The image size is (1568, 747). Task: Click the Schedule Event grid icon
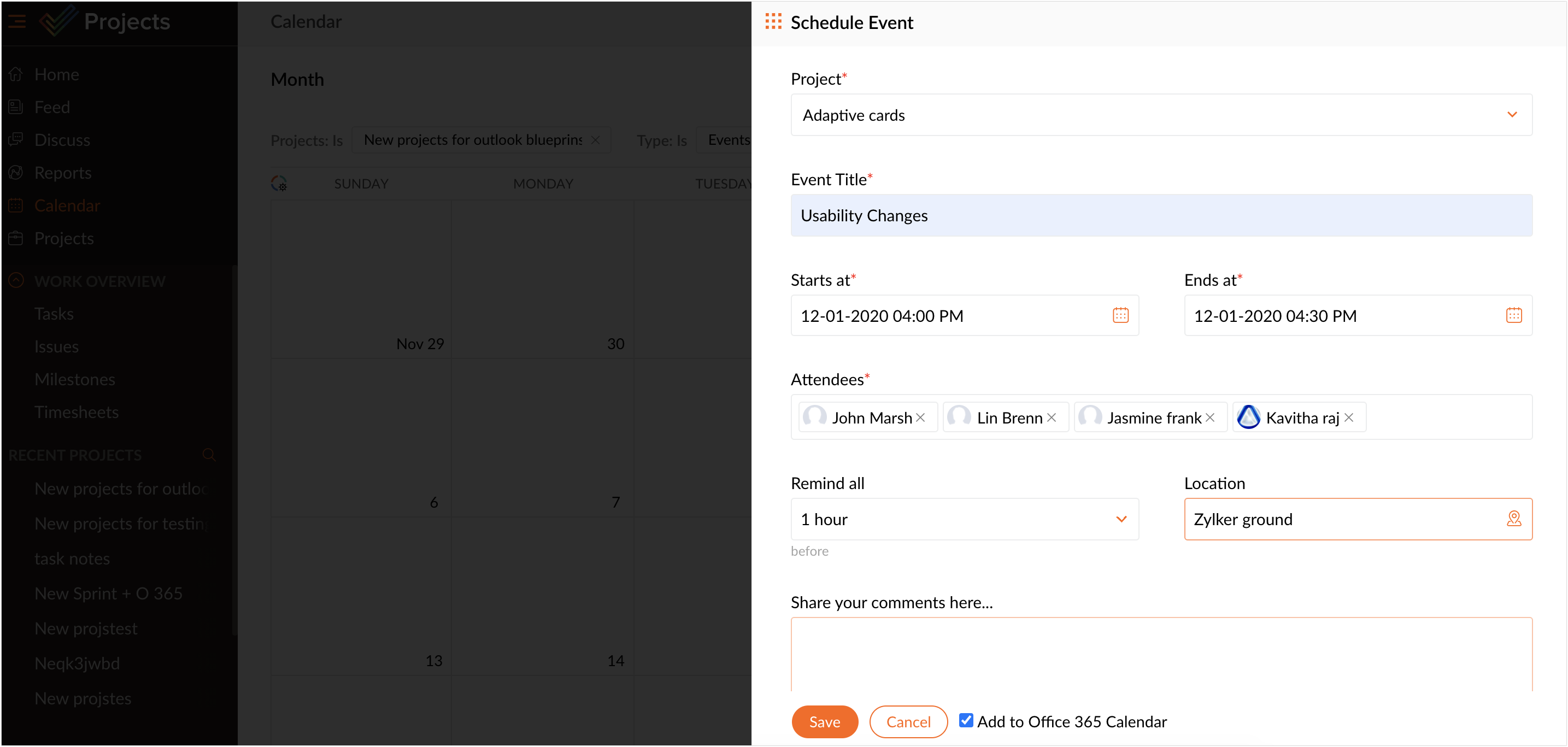773,22
